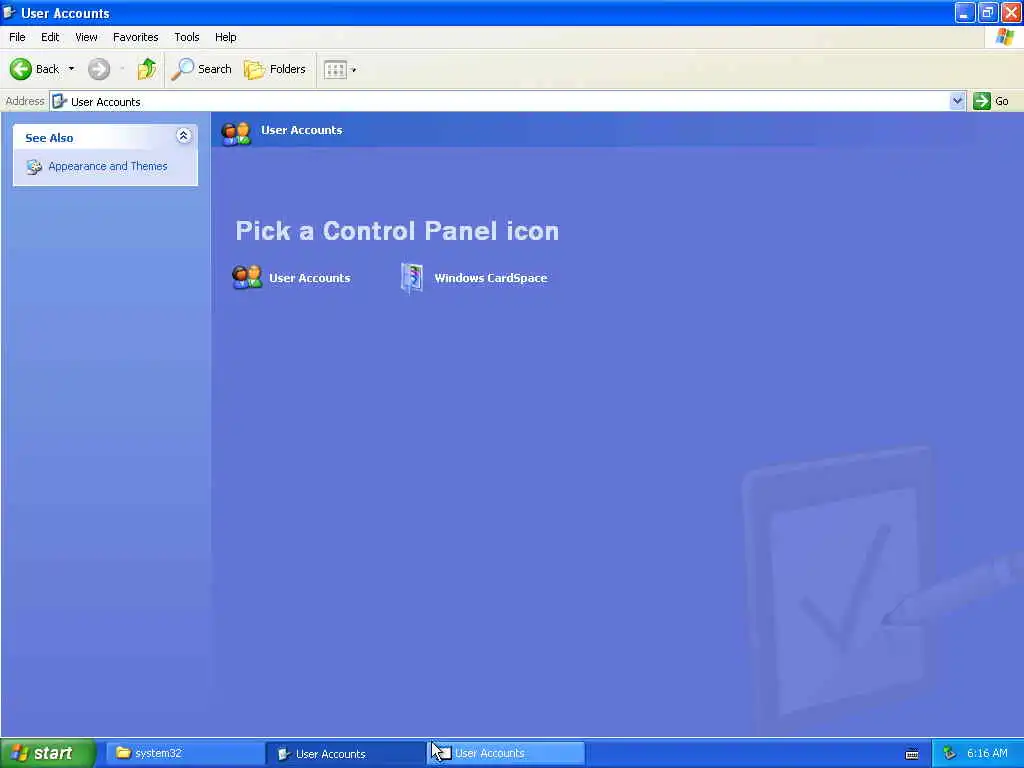Close the User Accounts window
This screenshot has width=1024, height=768.
(x=1011, y=12)
